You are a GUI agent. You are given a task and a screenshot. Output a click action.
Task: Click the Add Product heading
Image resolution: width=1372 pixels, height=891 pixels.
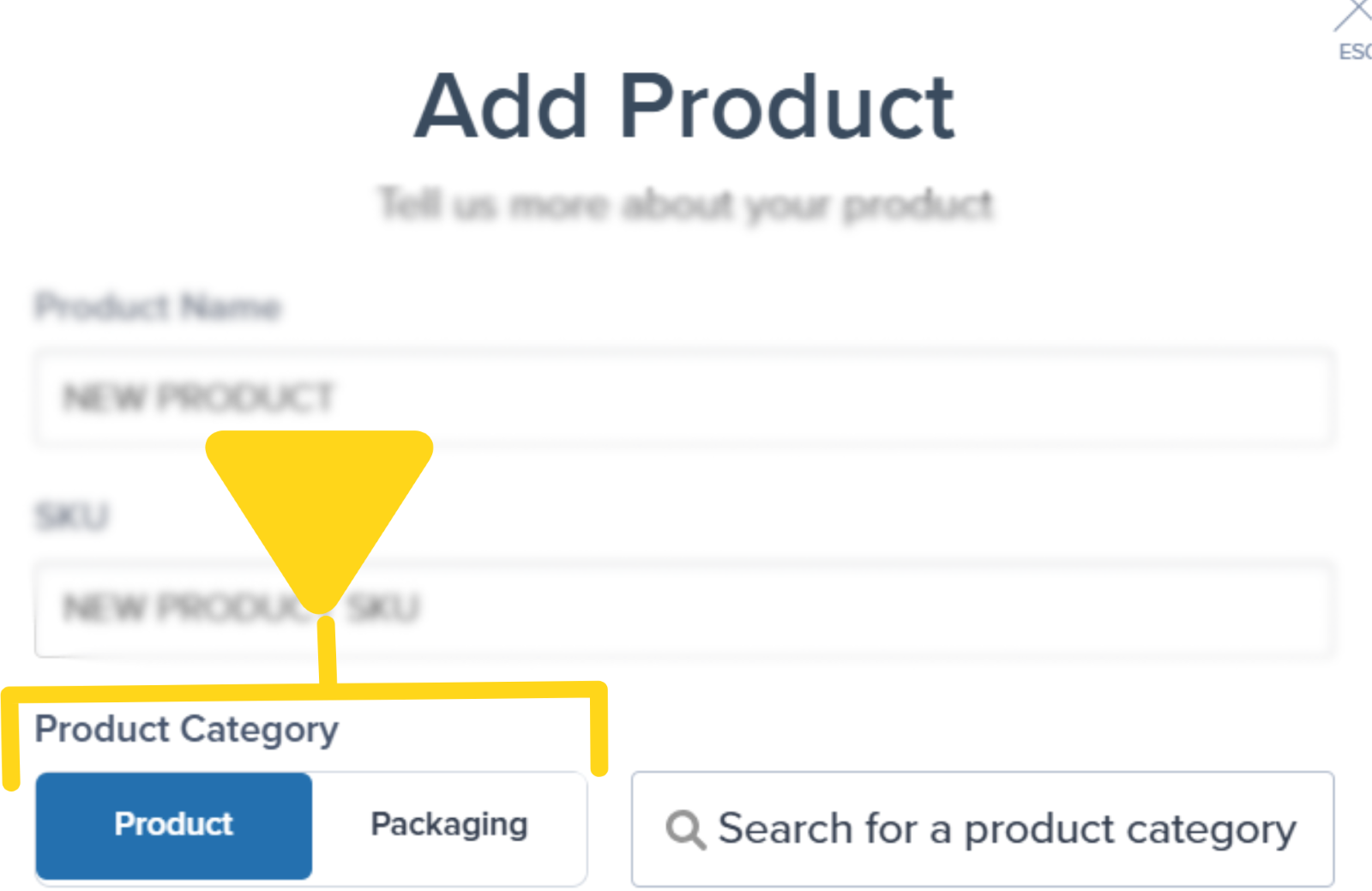pyautogui.click(x=686, y=107)
